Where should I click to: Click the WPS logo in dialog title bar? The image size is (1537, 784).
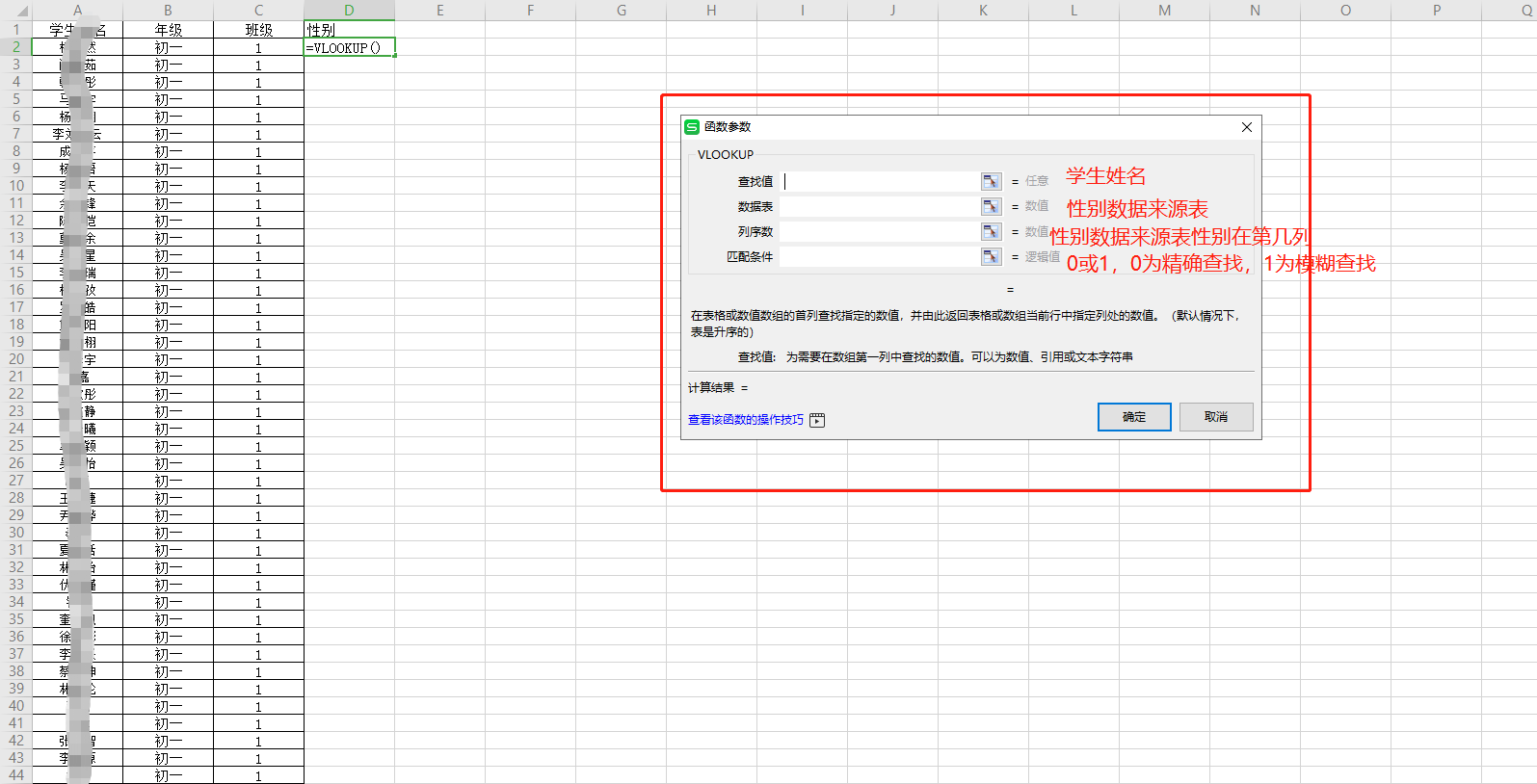click(692, 127)
